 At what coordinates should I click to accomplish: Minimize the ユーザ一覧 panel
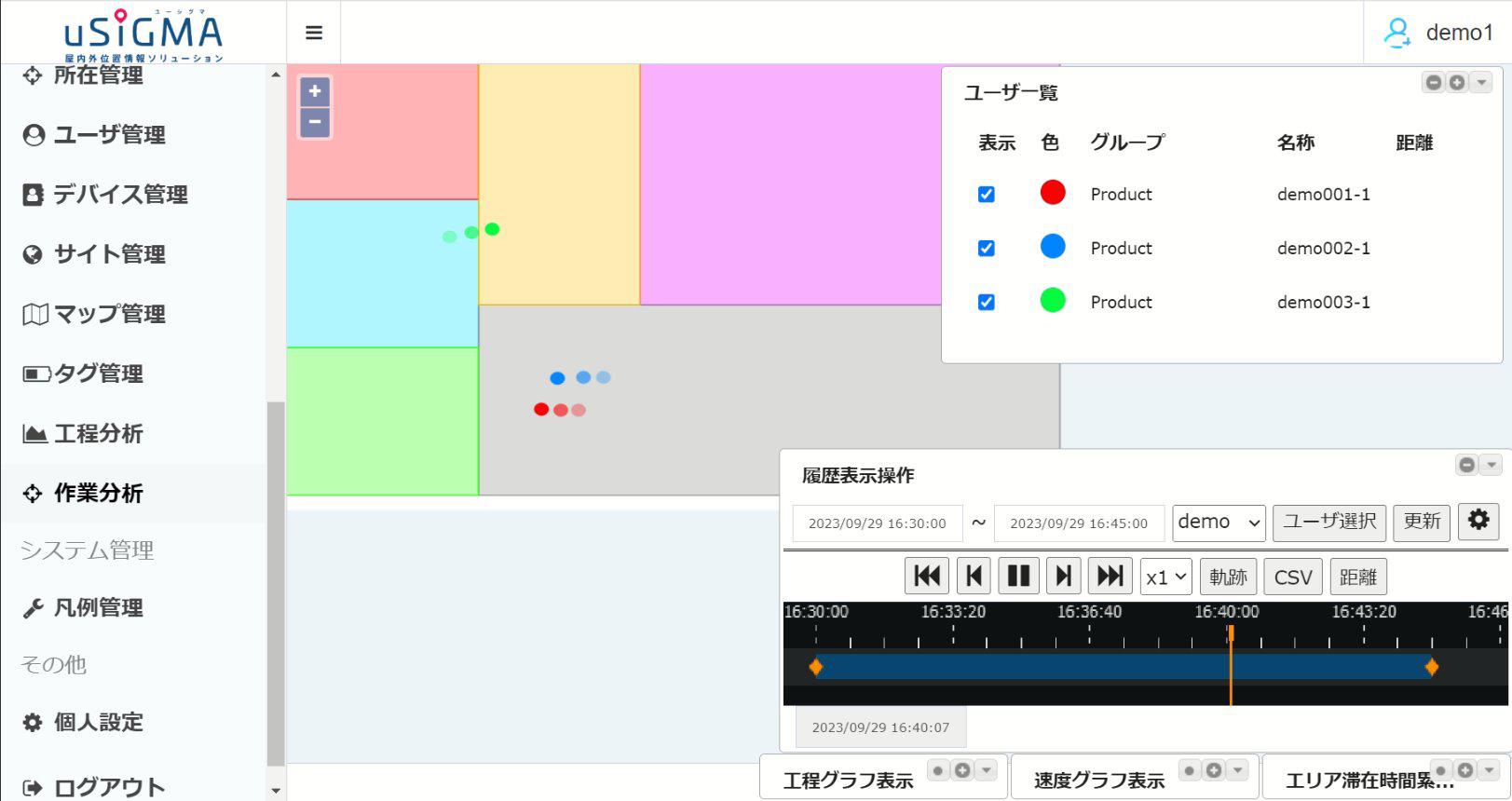1434,83
